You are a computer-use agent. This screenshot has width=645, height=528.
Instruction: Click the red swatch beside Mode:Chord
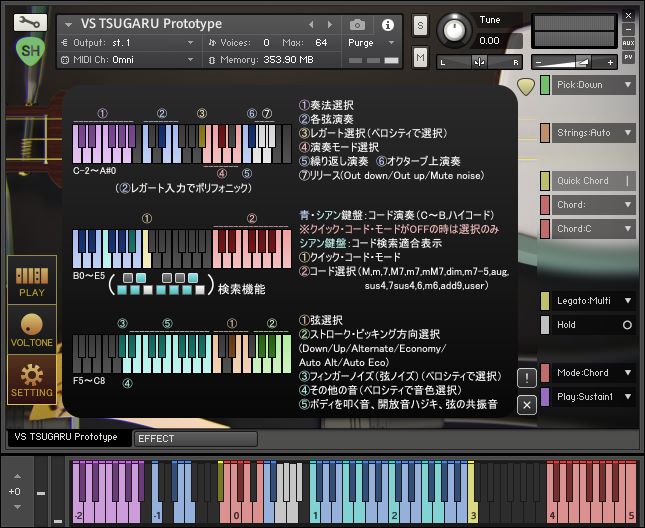(x=545, y=373)
